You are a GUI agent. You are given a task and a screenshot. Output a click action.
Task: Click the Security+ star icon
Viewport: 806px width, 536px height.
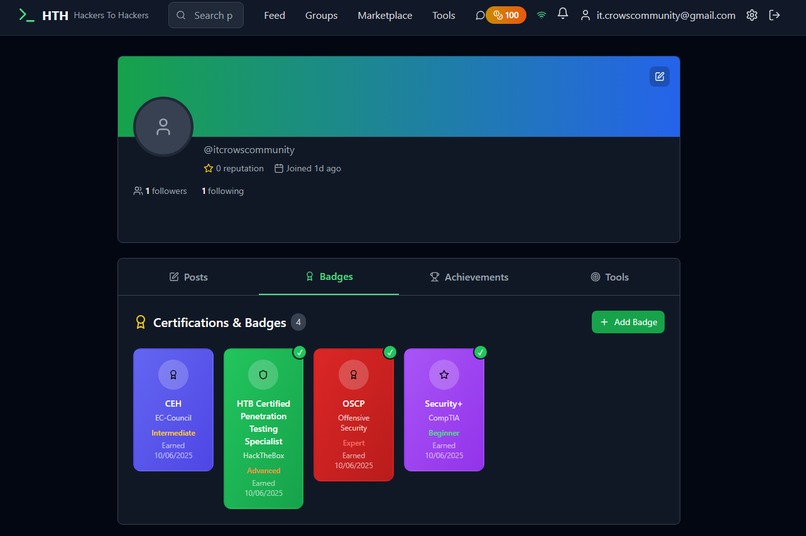pyautogui.click(x=444, y=375)
